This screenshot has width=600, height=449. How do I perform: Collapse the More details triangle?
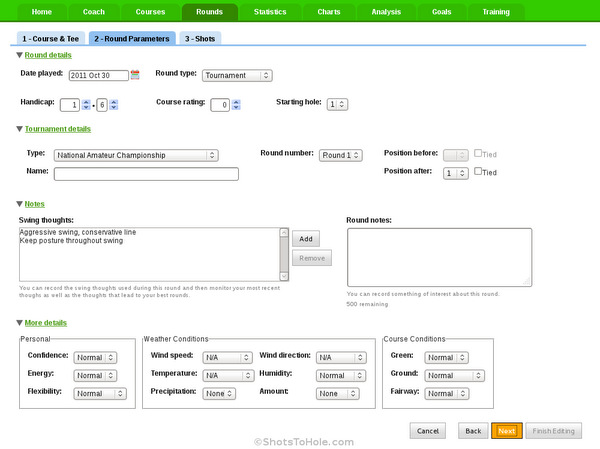20,323
